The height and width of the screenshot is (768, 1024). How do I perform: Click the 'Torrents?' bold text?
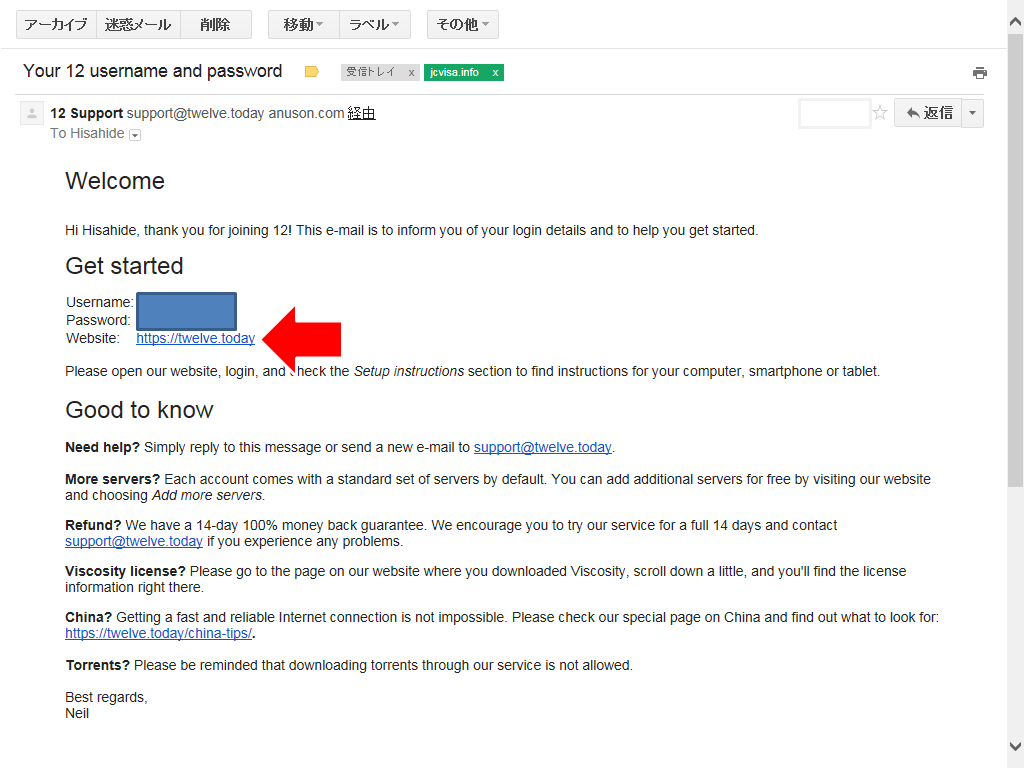tap(98, 665)
